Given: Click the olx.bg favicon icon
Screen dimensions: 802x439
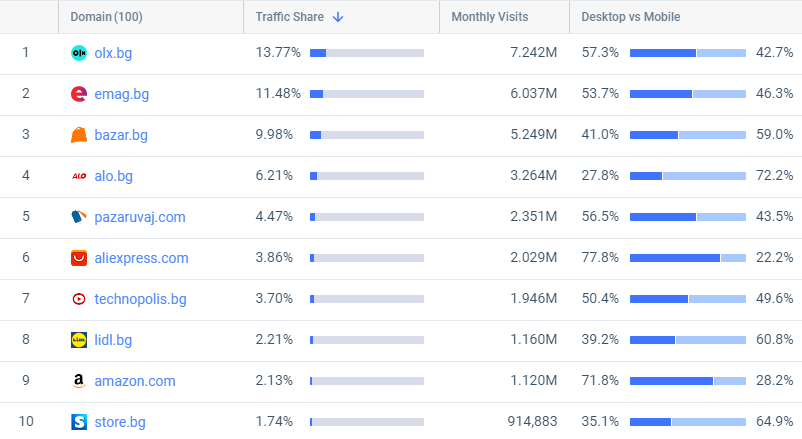Looking at the screenshot, I should [79, 53].
